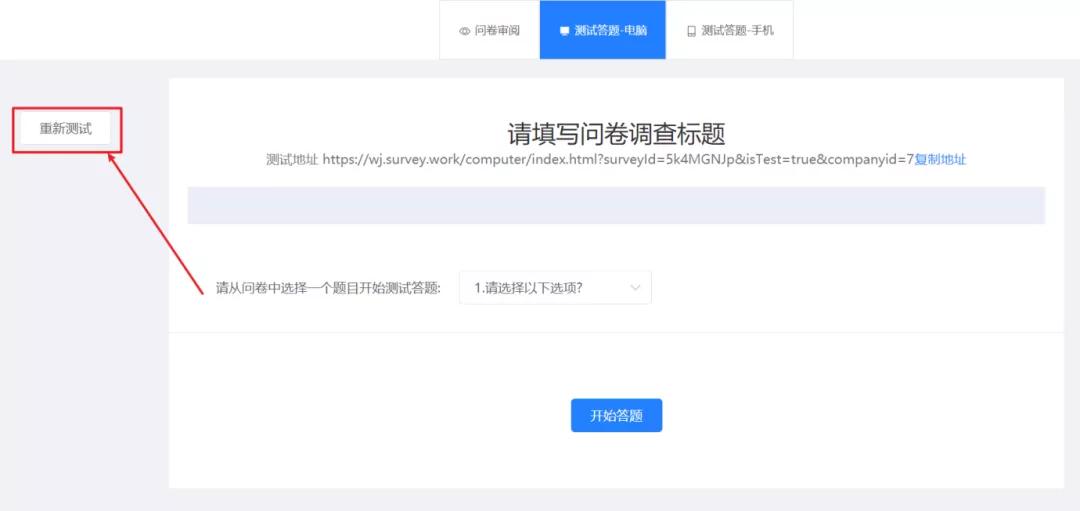Click the 复制地址 link
This screenshot has height=511, width=1080.
pyautogui.click(x=940, y=159)
